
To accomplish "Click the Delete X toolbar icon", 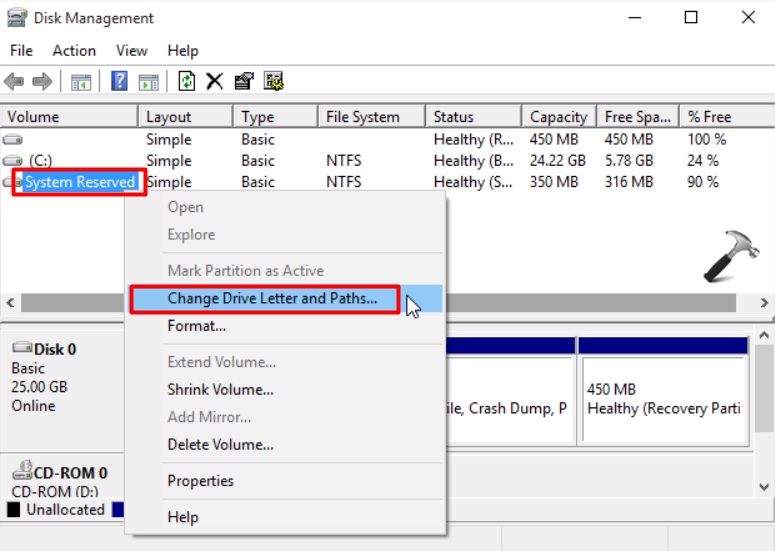I will [215, 81].
